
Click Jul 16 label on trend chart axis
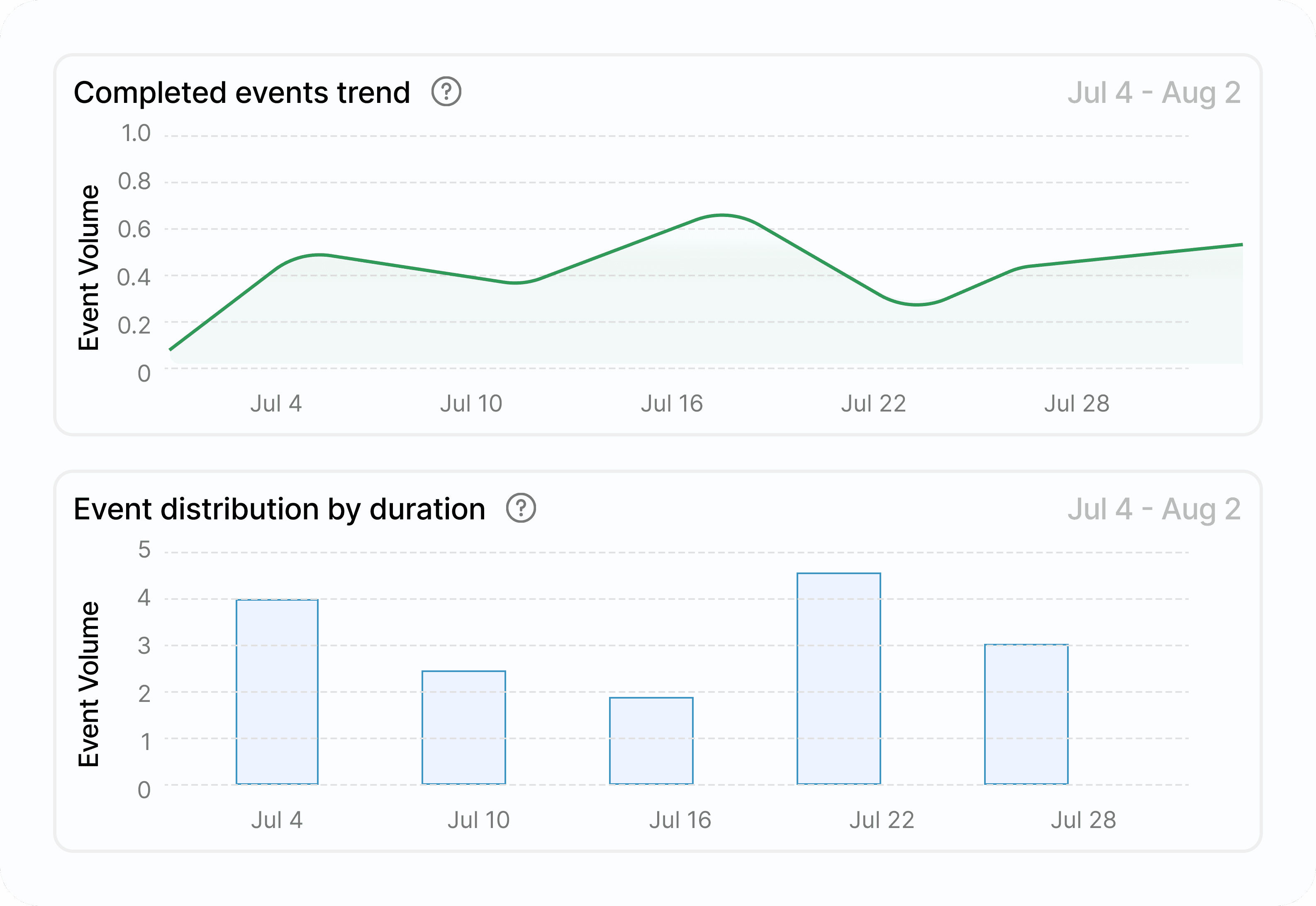click(x=672, y=404)
